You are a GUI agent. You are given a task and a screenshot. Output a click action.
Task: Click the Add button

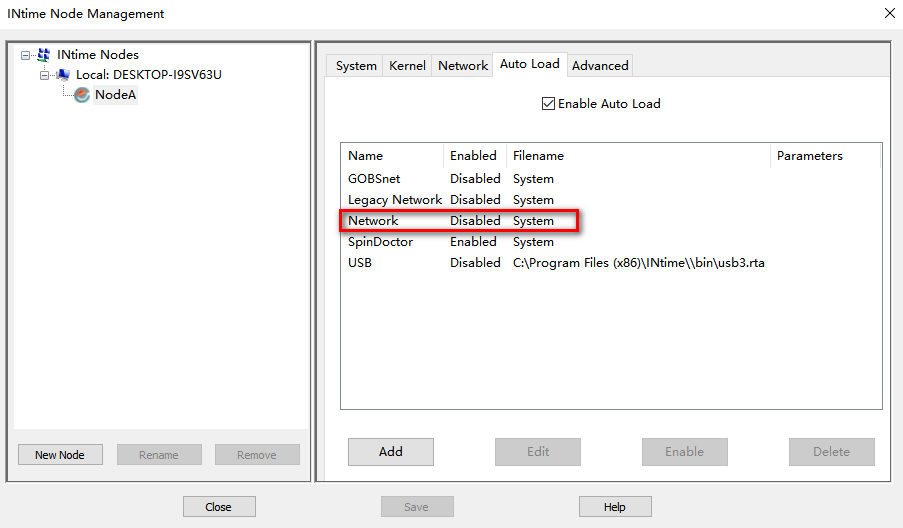[390, 452]
